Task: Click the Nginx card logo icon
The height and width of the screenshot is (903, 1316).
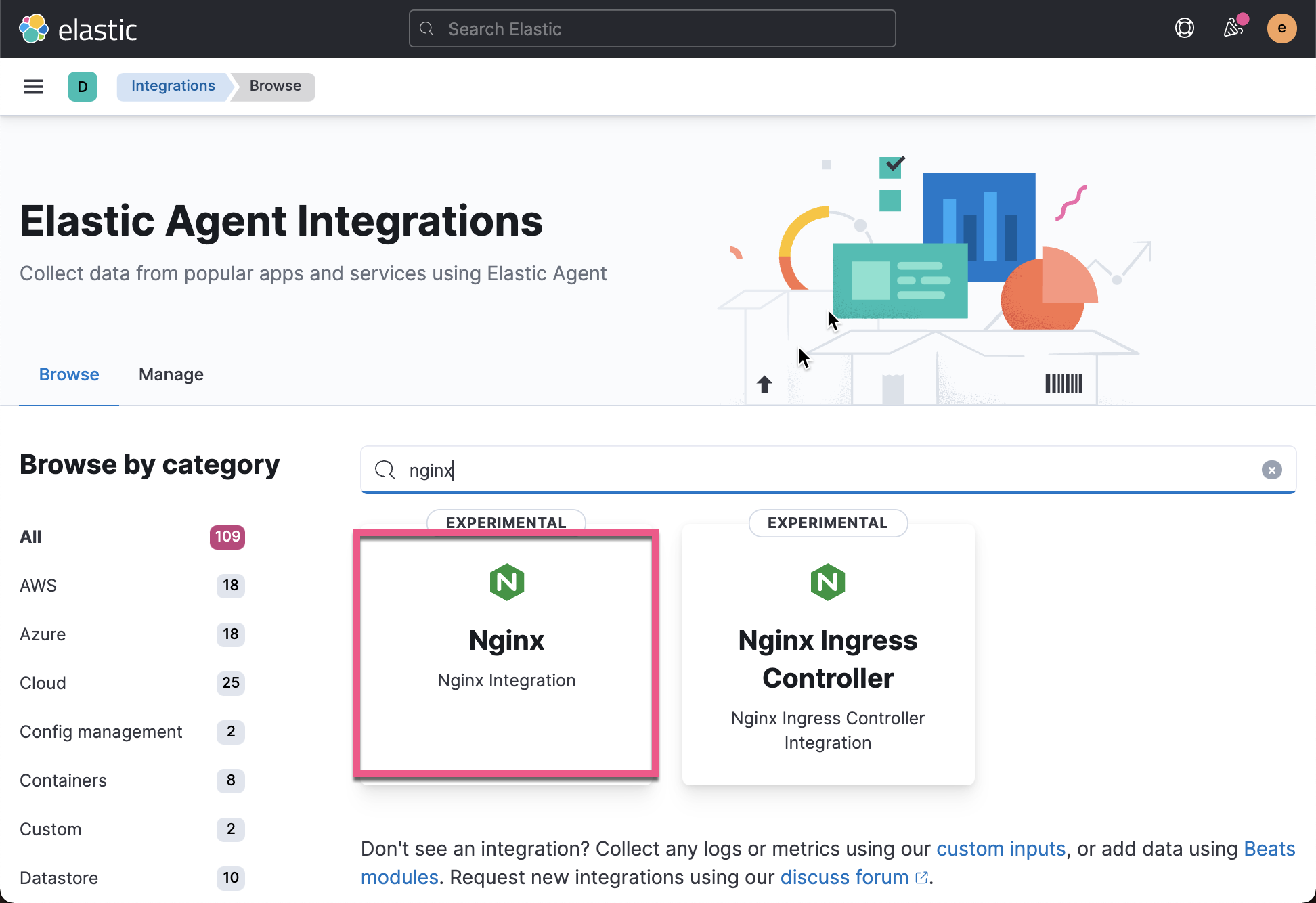Action: click(x=507, y=582)
